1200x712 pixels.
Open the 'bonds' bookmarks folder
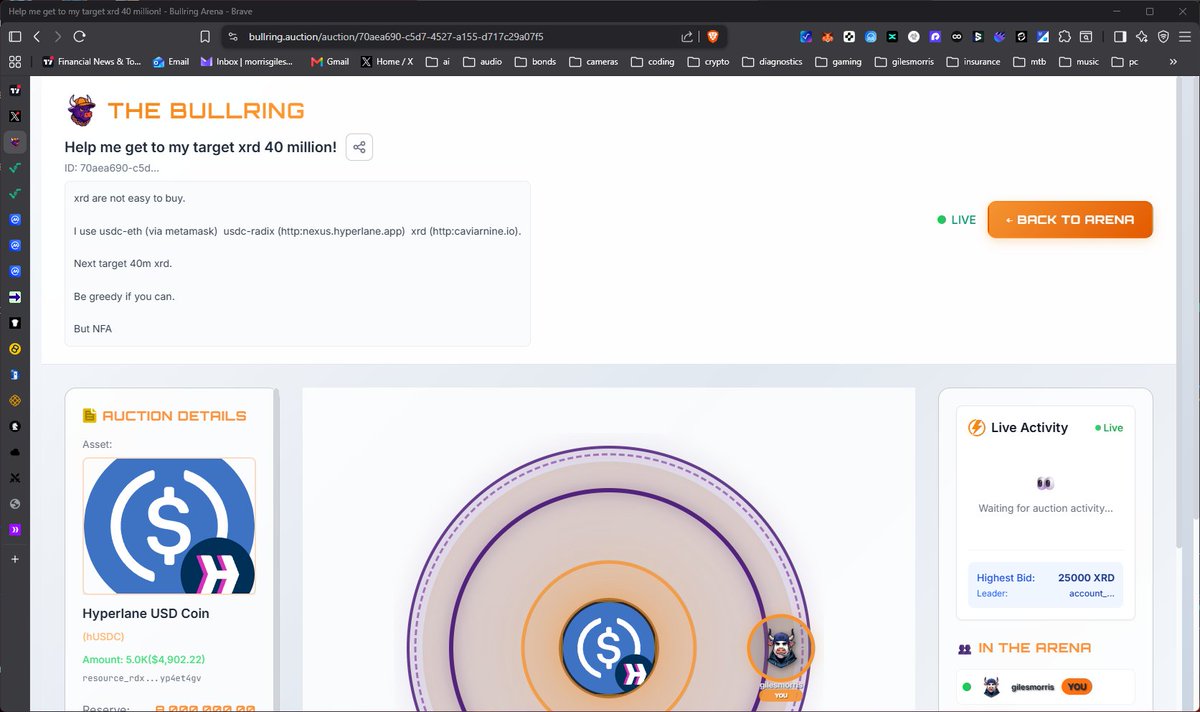(x=535, y=61)
